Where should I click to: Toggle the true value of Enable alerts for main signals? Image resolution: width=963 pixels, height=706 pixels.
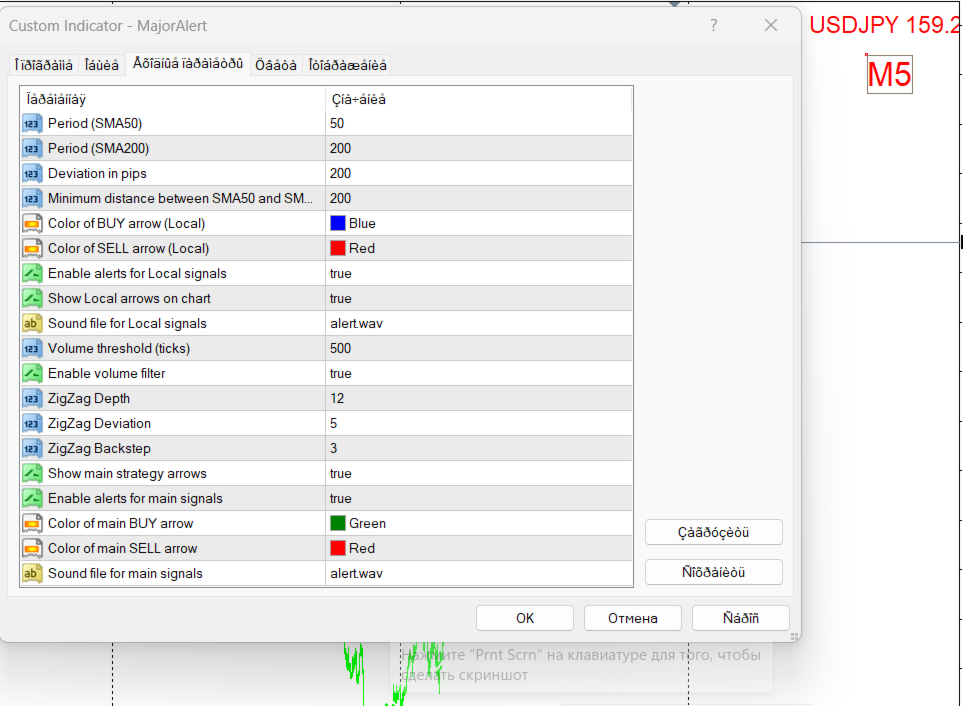pos(478,498)
